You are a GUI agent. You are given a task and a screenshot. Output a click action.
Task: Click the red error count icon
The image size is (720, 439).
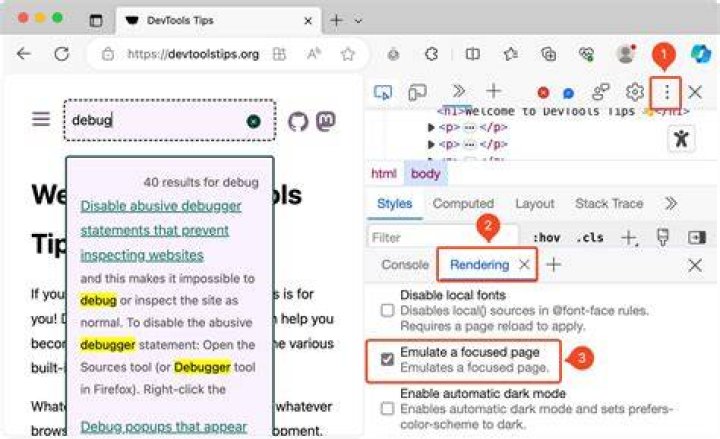543,93
